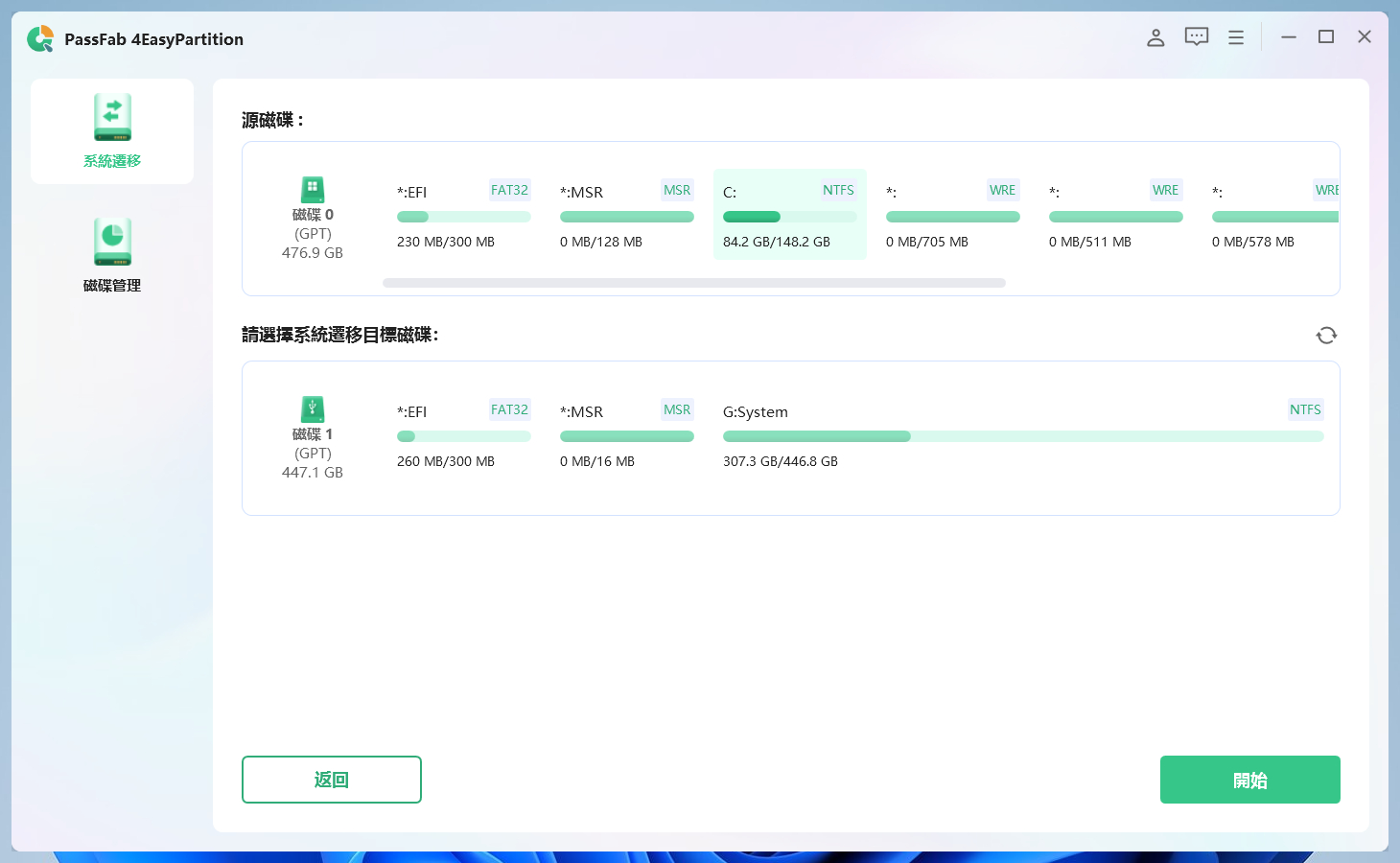The image size is (1400, 863).
Task: Select the 磁碟 1 USB disk icon
Action: pos(313,409)
